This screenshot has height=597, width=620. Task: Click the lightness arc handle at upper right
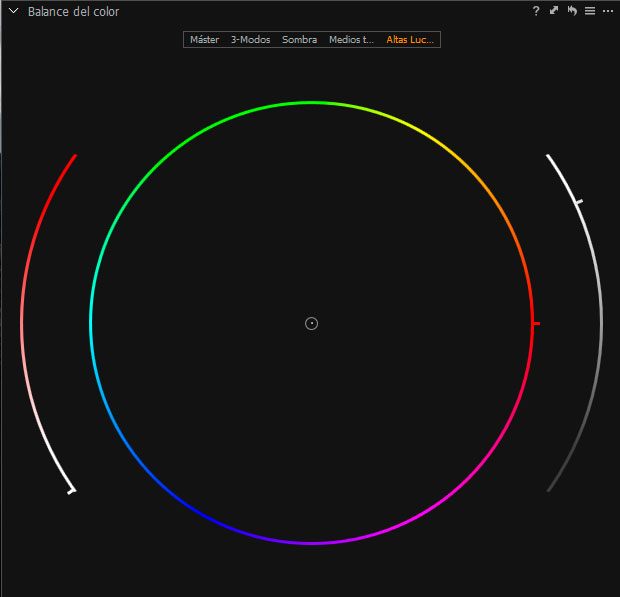click(579, 203)
